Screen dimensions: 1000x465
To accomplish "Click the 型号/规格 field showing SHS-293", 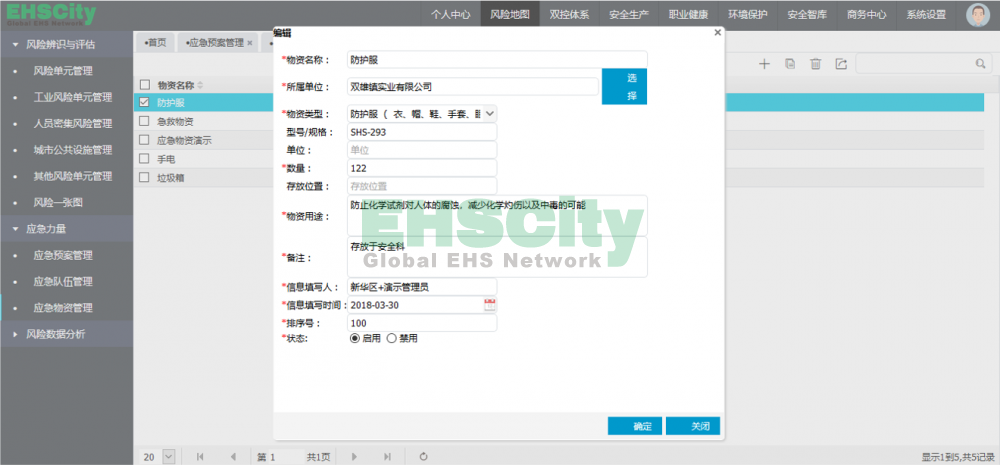I will [x=422, y=132].
